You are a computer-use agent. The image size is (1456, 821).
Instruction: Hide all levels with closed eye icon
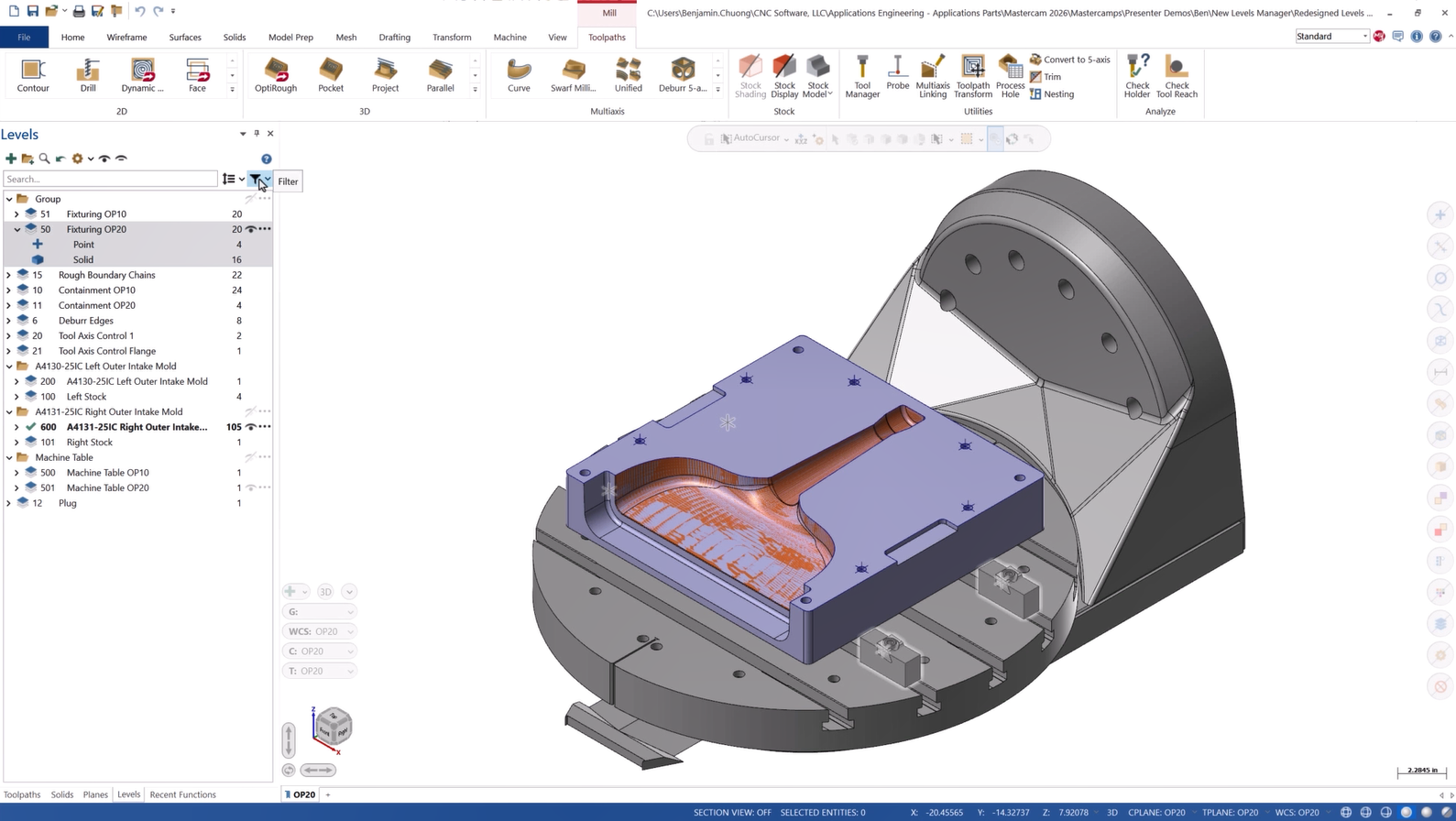pos(121,159)
